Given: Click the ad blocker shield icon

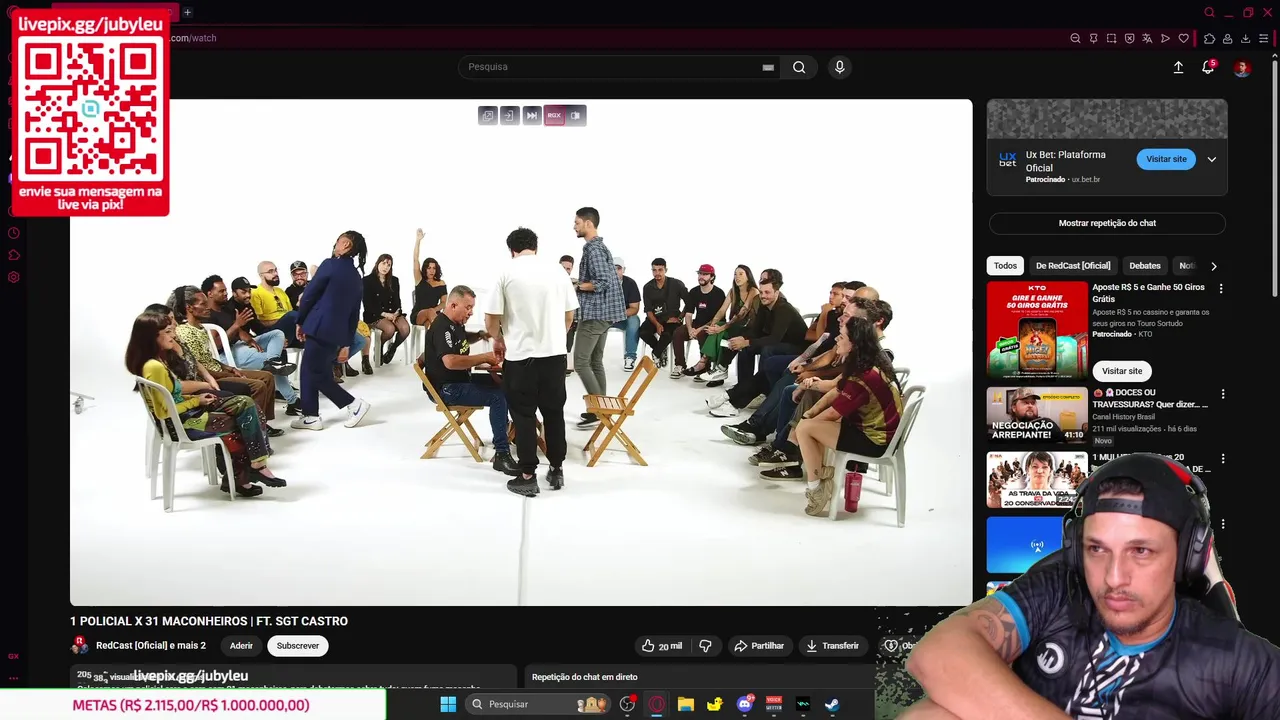Looking at the screenshot, I should 1129,38.
